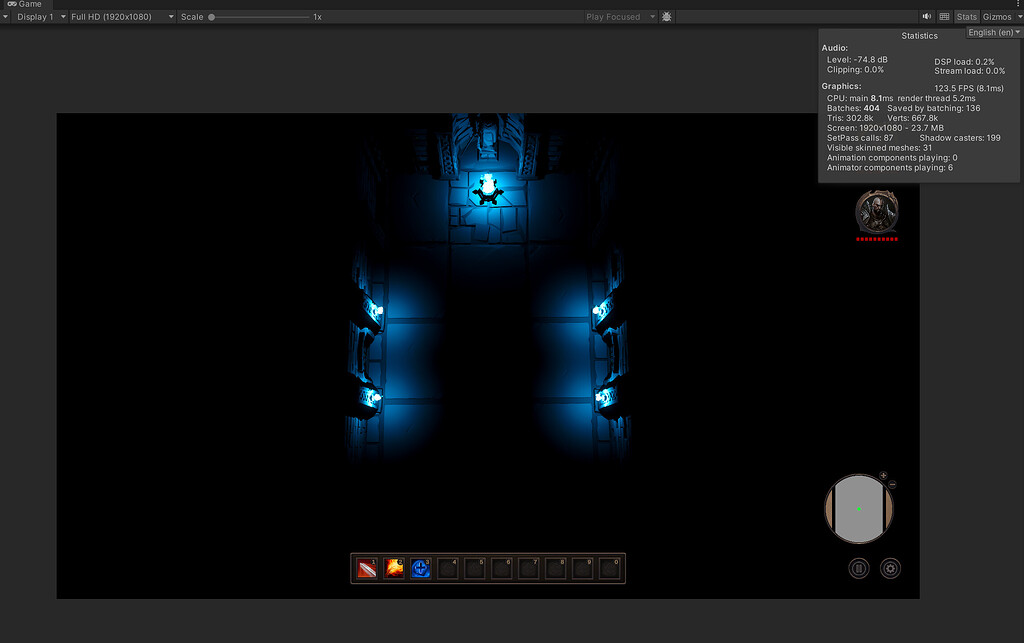1024x643 pixels.
Task: Click the character portrait at top right
Action: click(x=876, y=213)
